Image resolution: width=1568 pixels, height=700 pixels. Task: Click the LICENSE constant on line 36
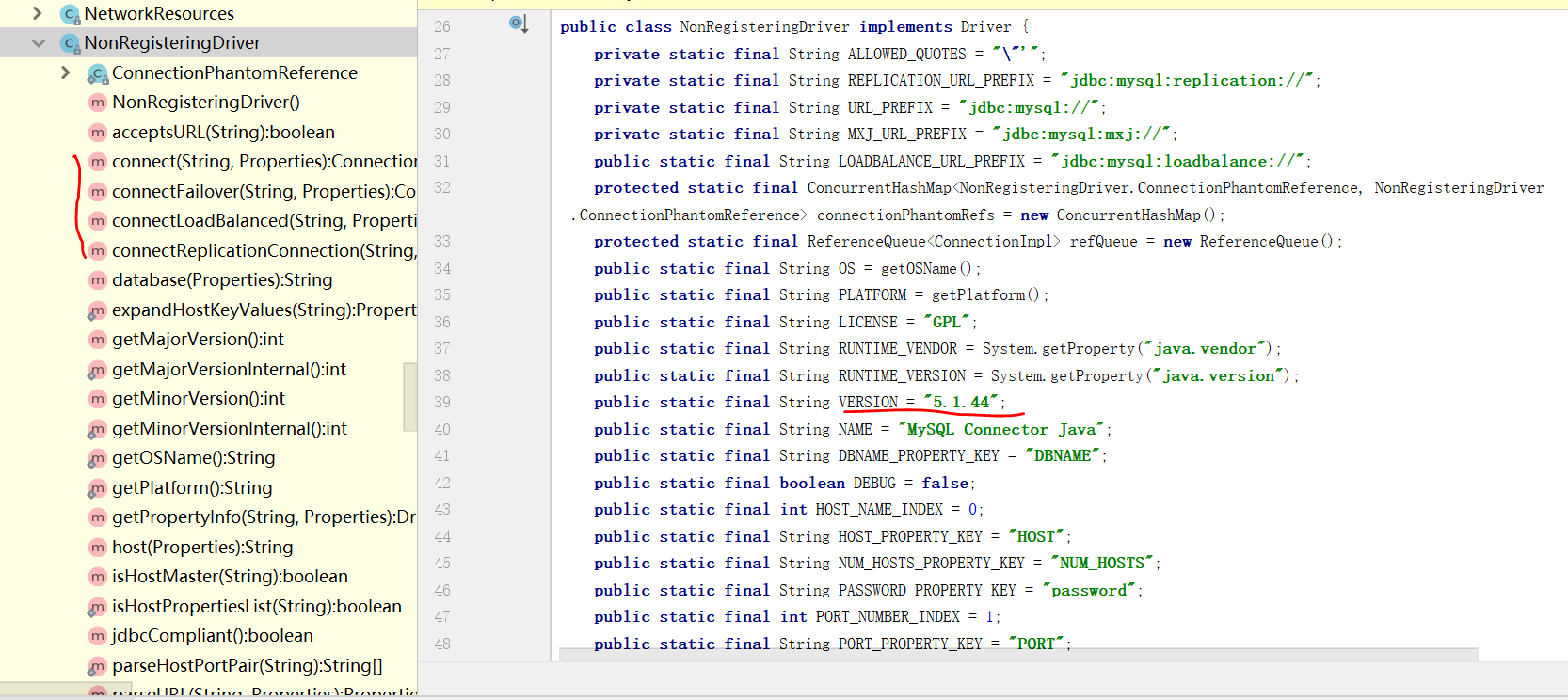[868, 322]
